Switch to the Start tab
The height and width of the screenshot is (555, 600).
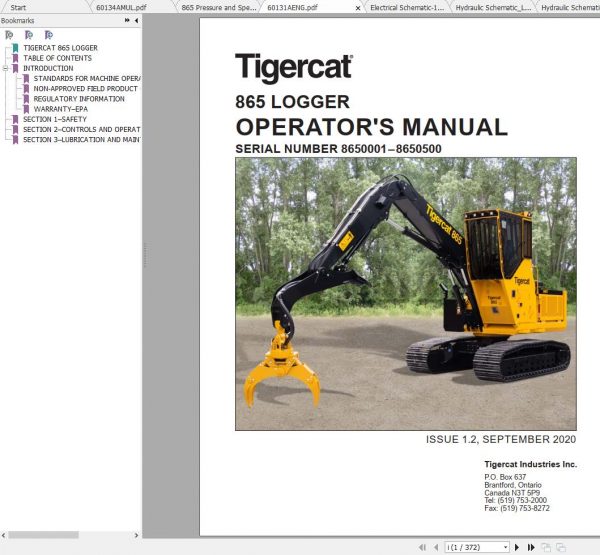point(18,7)
